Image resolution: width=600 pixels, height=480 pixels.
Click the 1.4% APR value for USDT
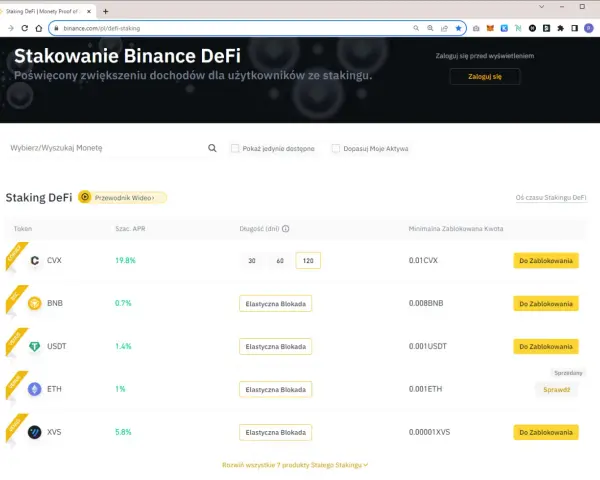click(123, 346)
